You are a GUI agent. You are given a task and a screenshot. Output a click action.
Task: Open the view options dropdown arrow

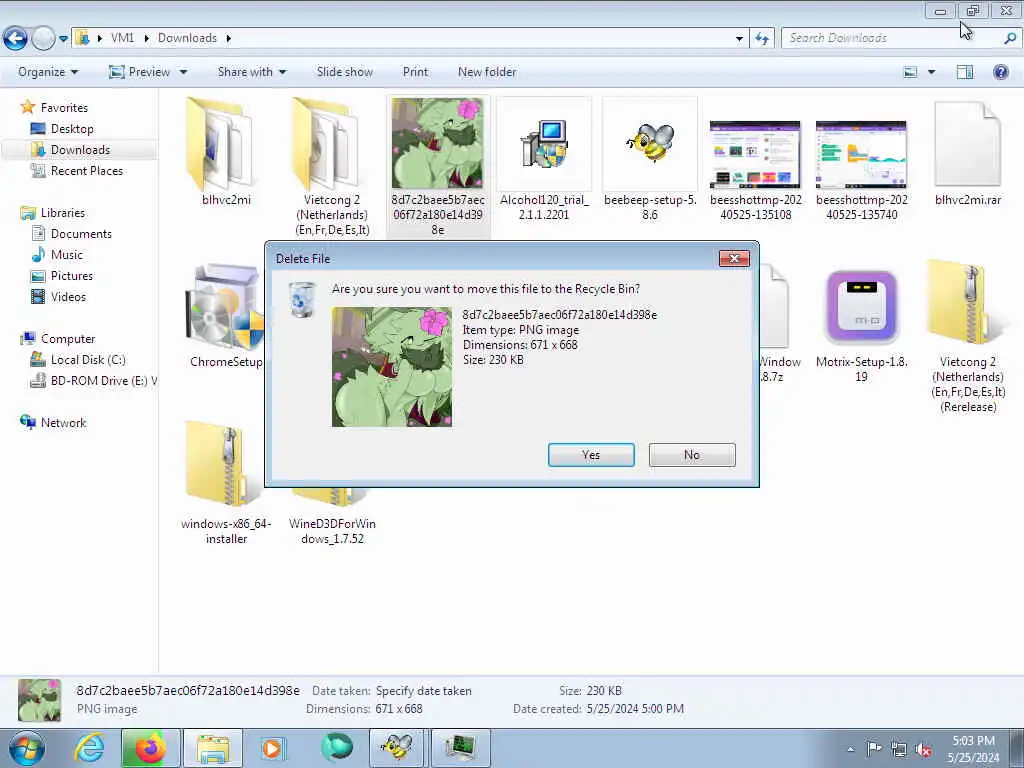(x=931, y=72)
